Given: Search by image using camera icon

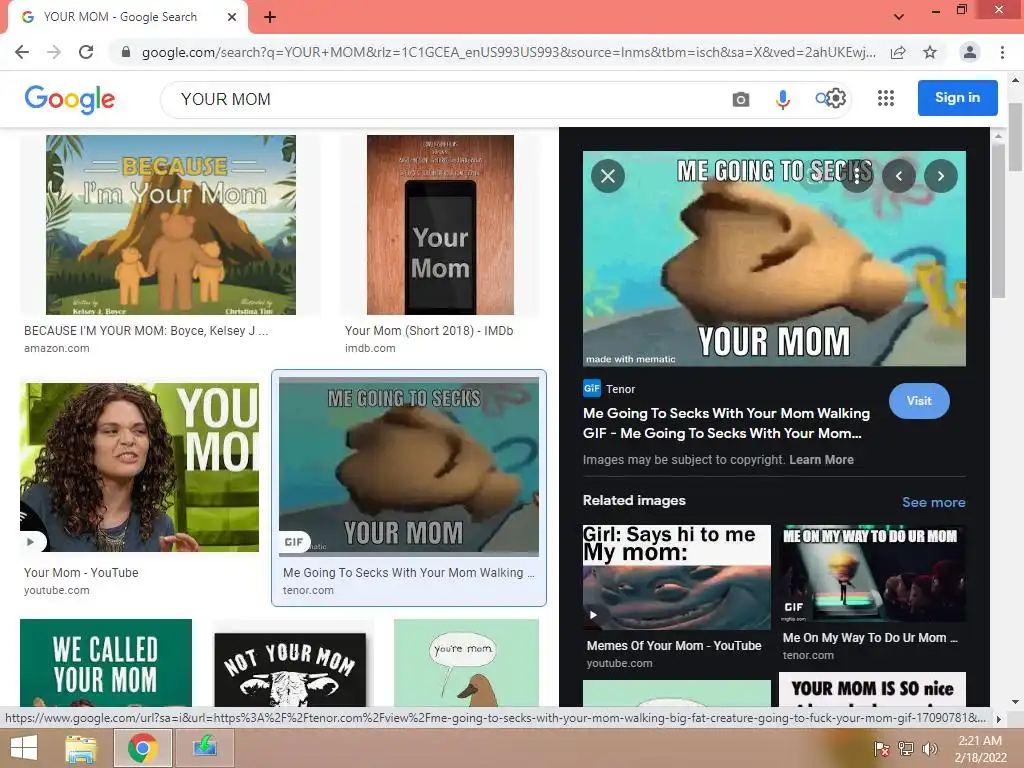Looking at the screenshot, I should click(741, 99).
